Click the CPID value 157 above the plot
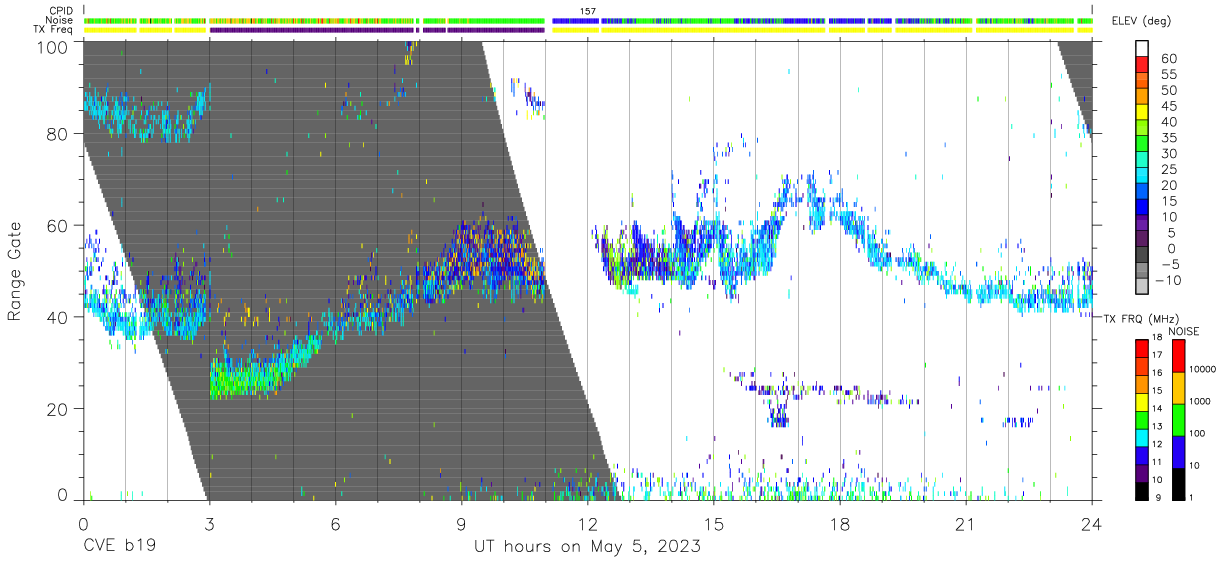This screenshot has width=1228, height=567. click(x=588, y=11)
